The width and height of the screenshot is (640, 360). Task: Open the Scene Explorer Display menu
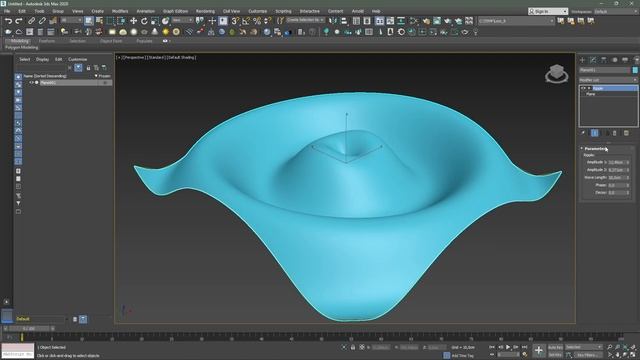(42, 60)
